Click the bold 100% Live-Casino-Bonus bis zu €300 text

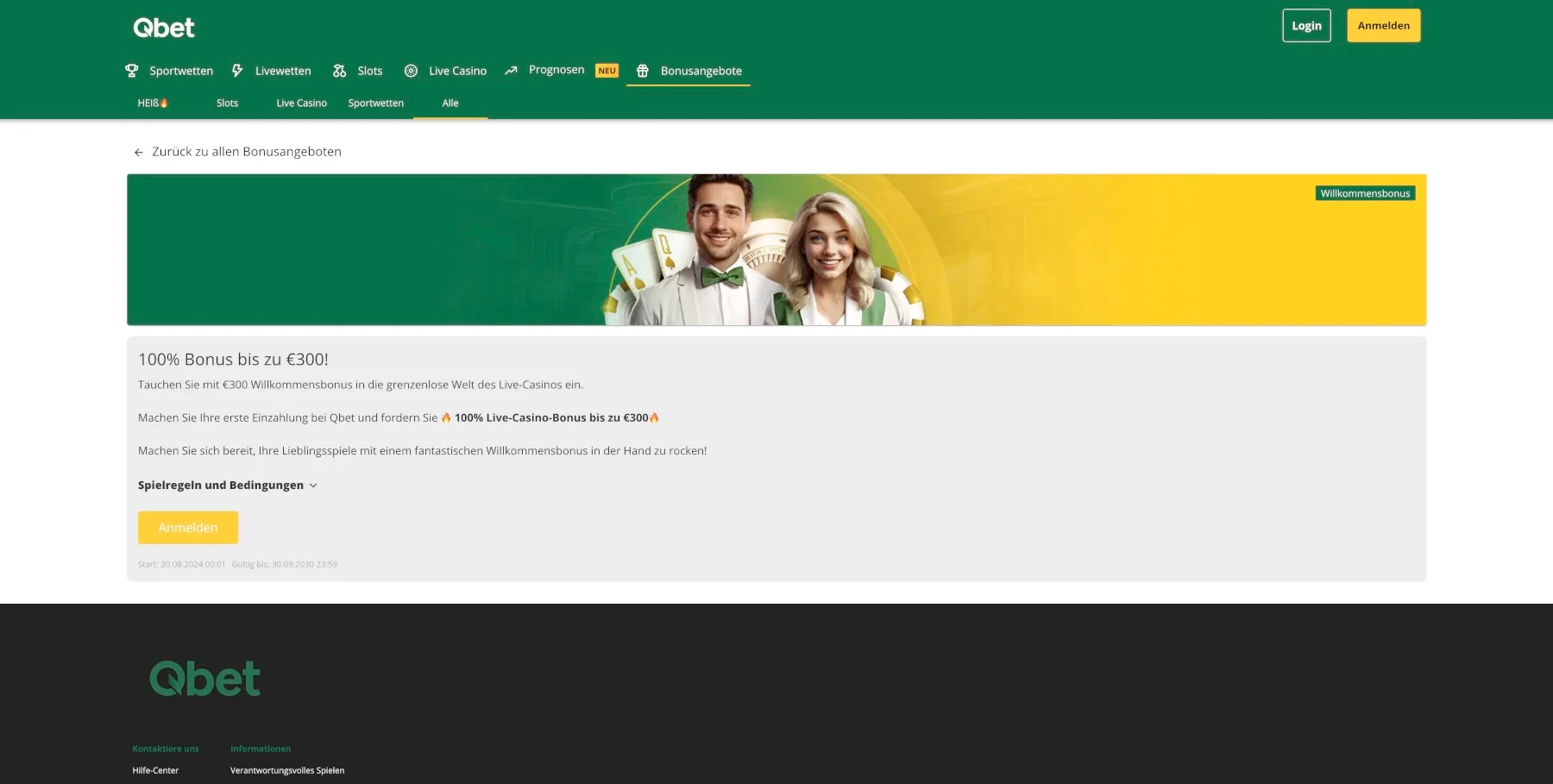pos(551,418)
